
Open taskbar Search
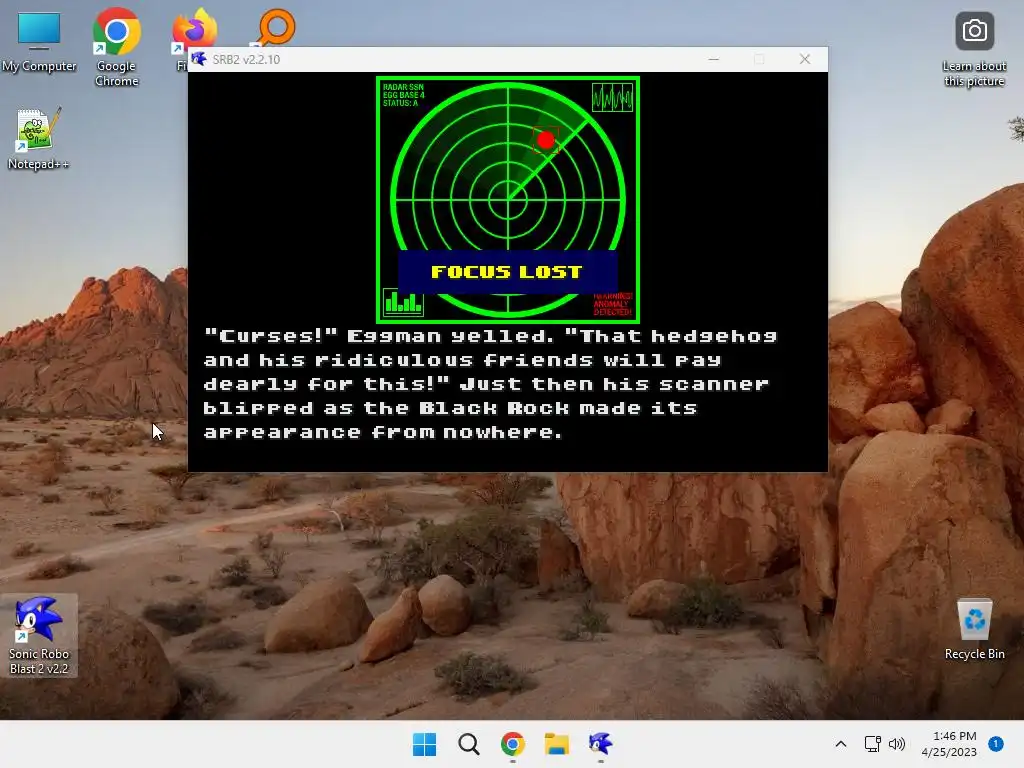468,744
